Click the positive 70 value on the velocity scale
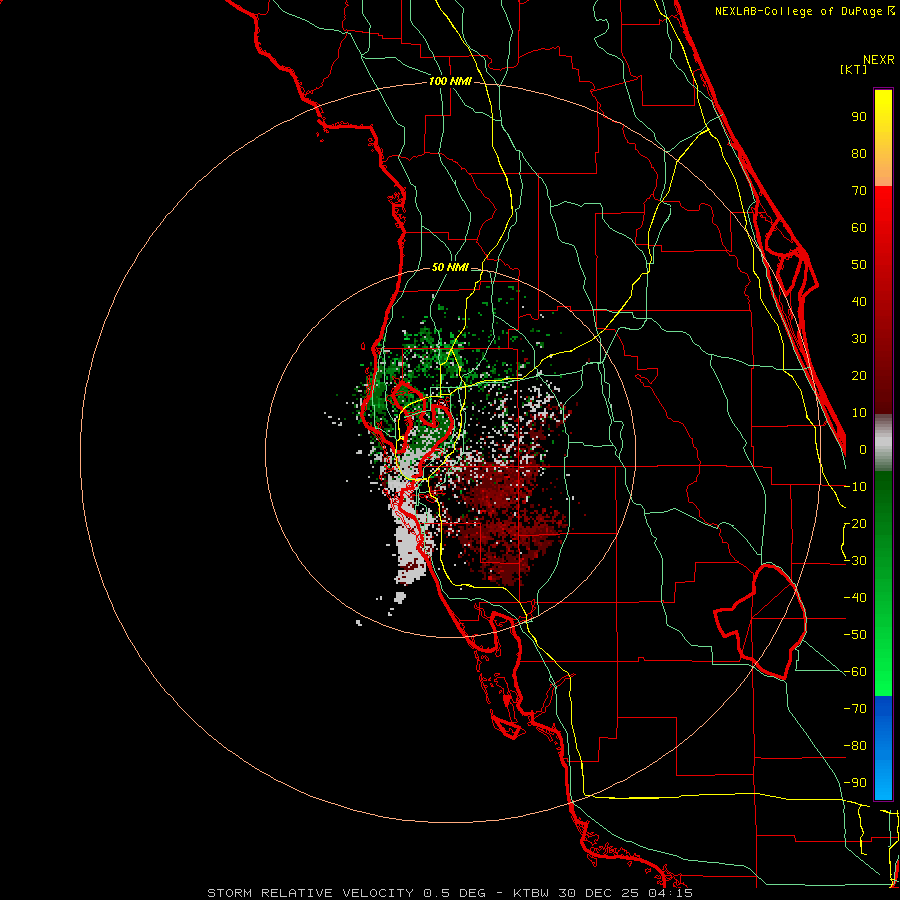Viewport: 900px width, 900px height. click(859, 191)
